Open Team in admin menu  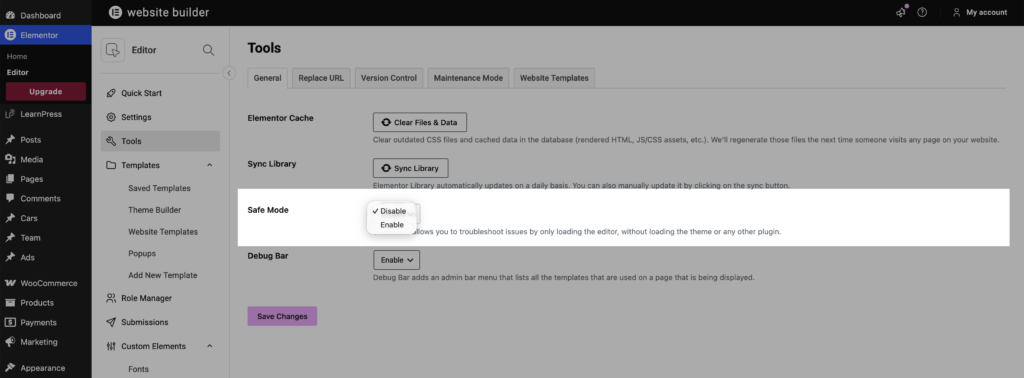pyautogui.click(x=46, y=238)
